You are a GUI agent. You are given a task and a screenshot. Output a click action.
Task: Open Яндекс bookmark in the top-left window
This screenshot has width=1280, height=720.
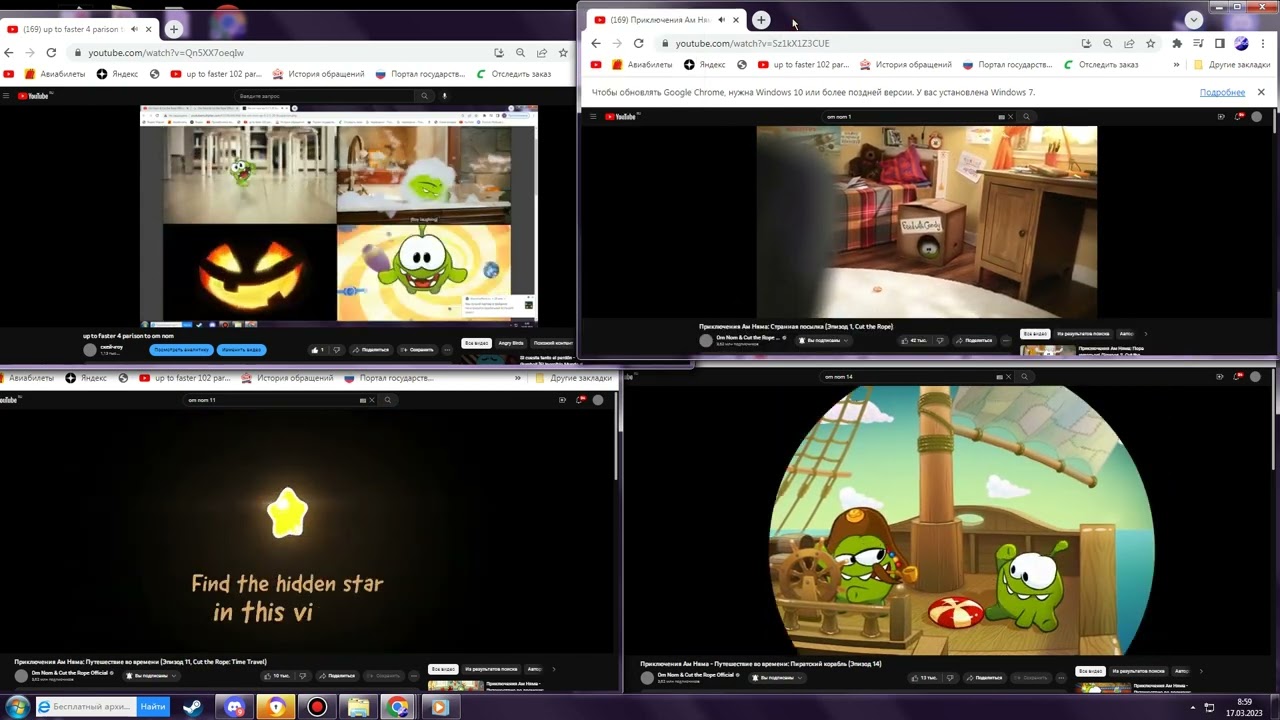pyautogui.click(x=117, y=74)
